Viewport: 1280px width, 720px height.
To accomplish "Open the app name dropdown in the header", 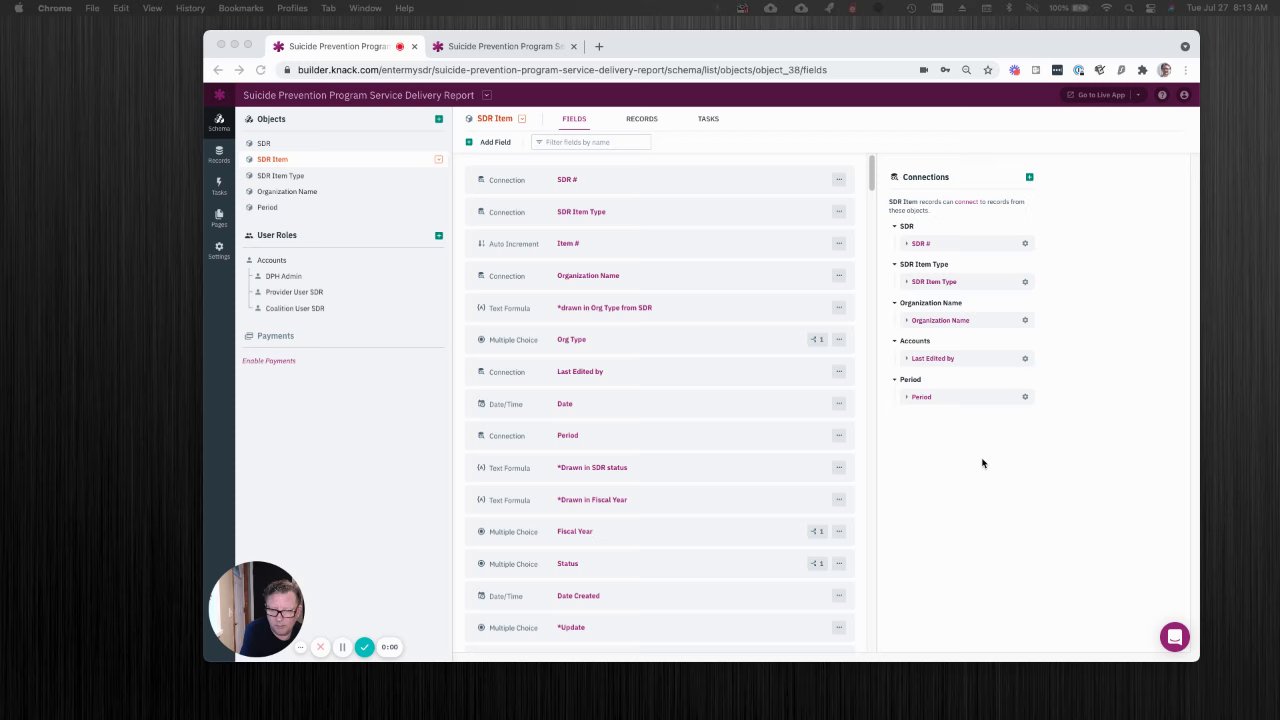I will (486, 95).
